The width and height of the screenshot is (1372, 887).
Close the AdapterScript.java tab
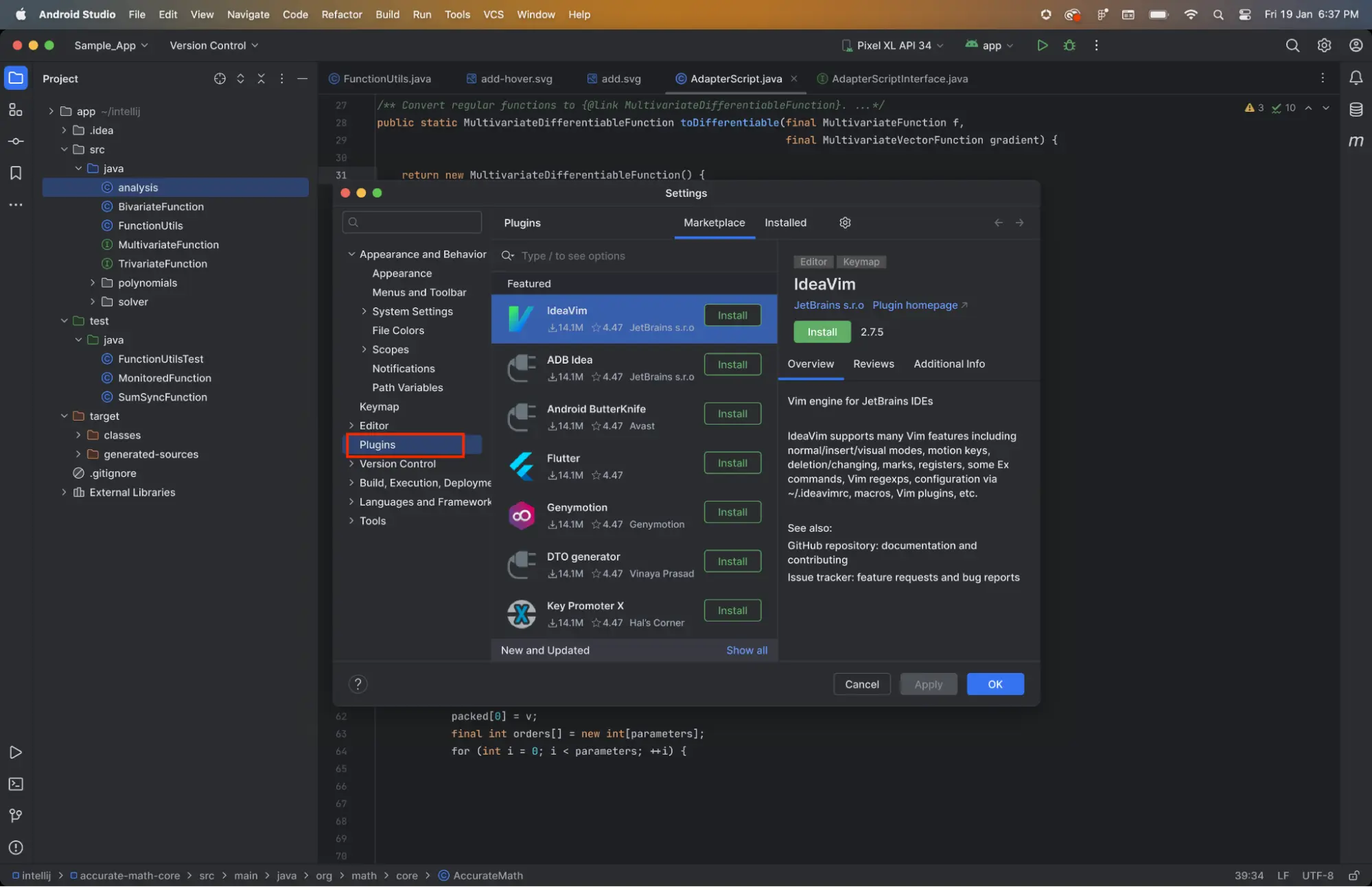794,78
